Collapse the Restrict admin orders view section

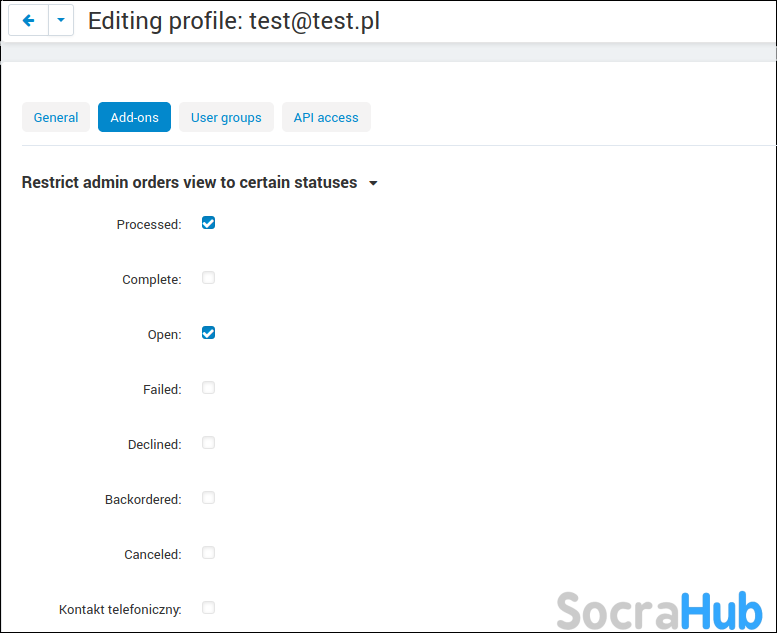tap(189, 183)
